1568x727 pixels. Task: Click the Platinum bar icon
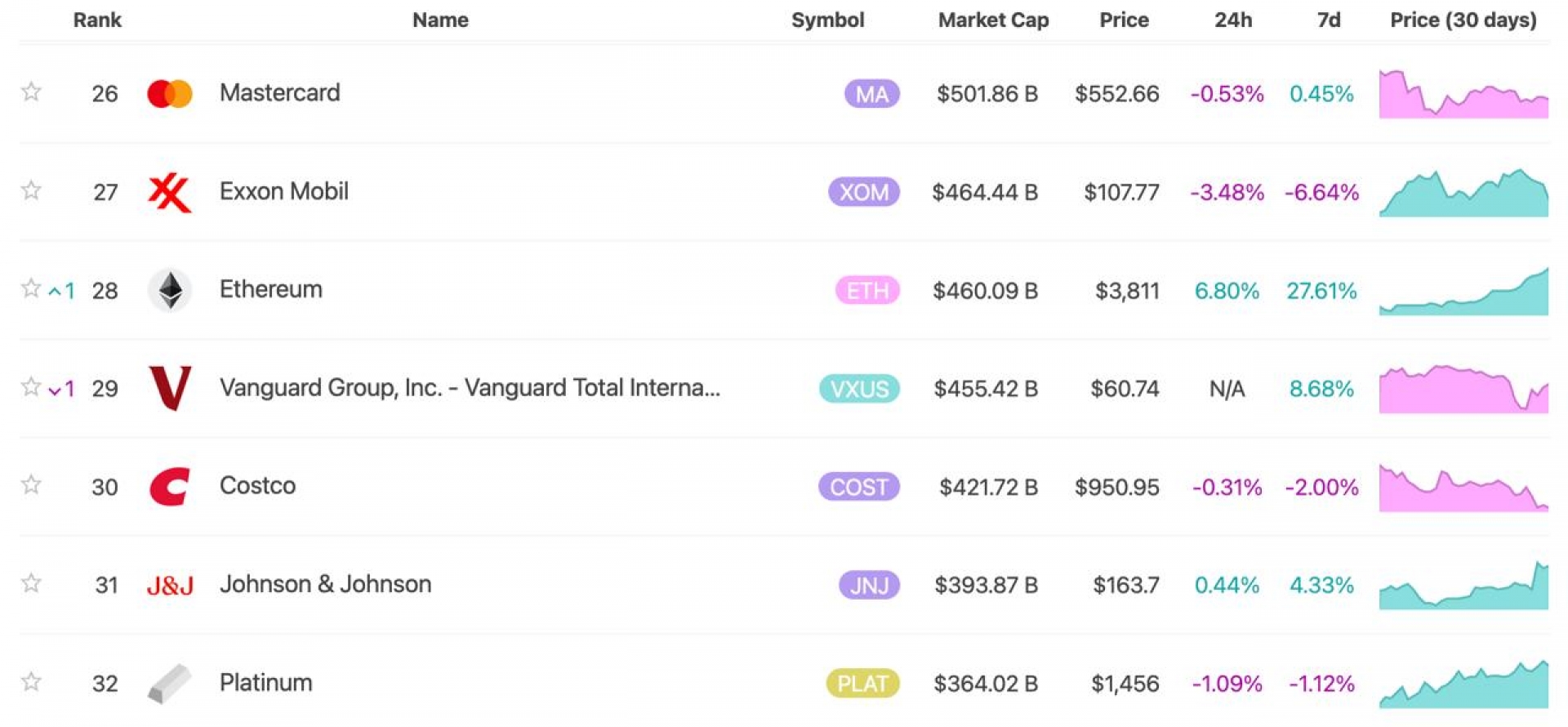point(170,683)
